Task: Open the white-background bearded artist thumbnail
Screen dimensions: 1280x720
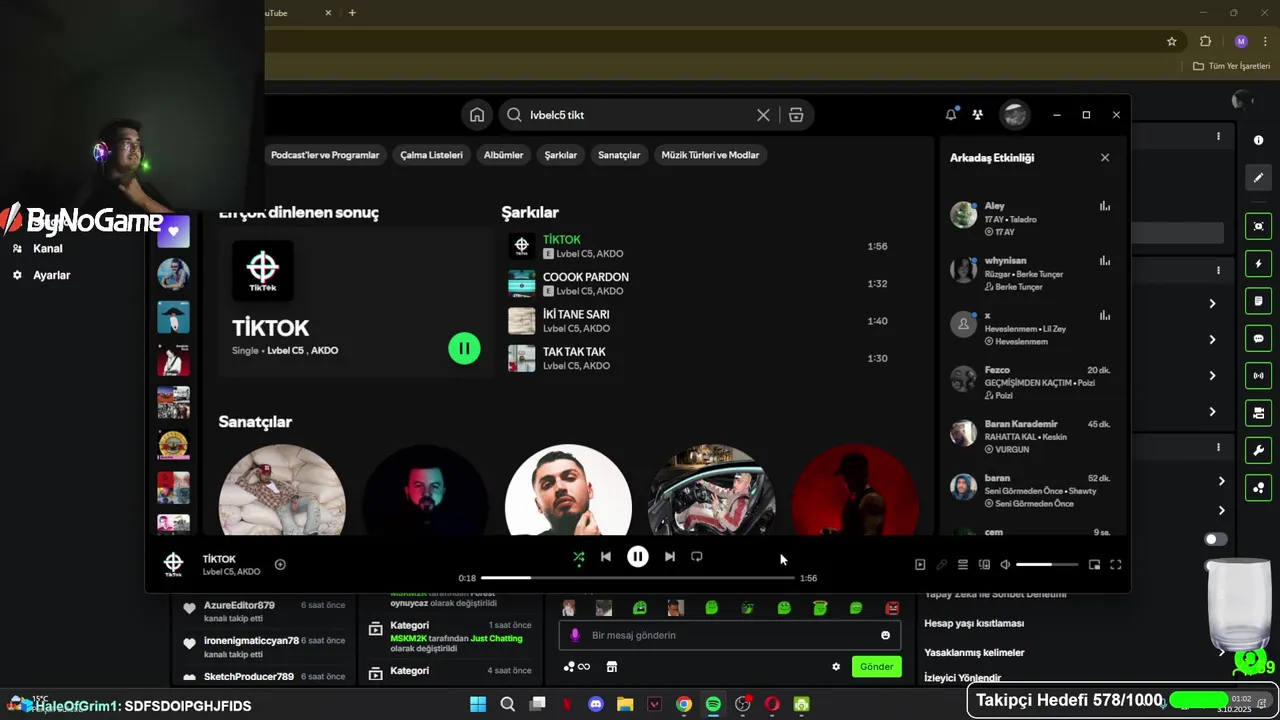Action: [x=568, y=490]
